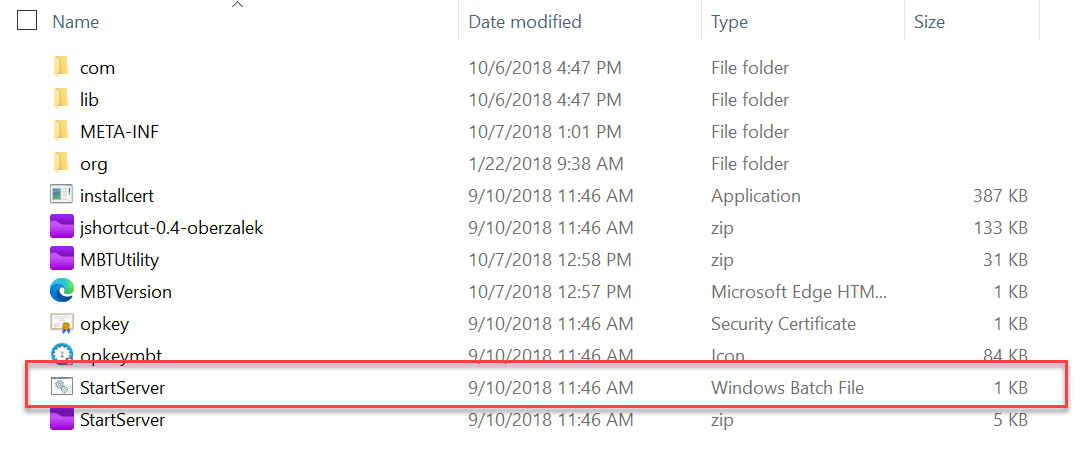Select the META-INF folder name

click(x=120, y=131)
